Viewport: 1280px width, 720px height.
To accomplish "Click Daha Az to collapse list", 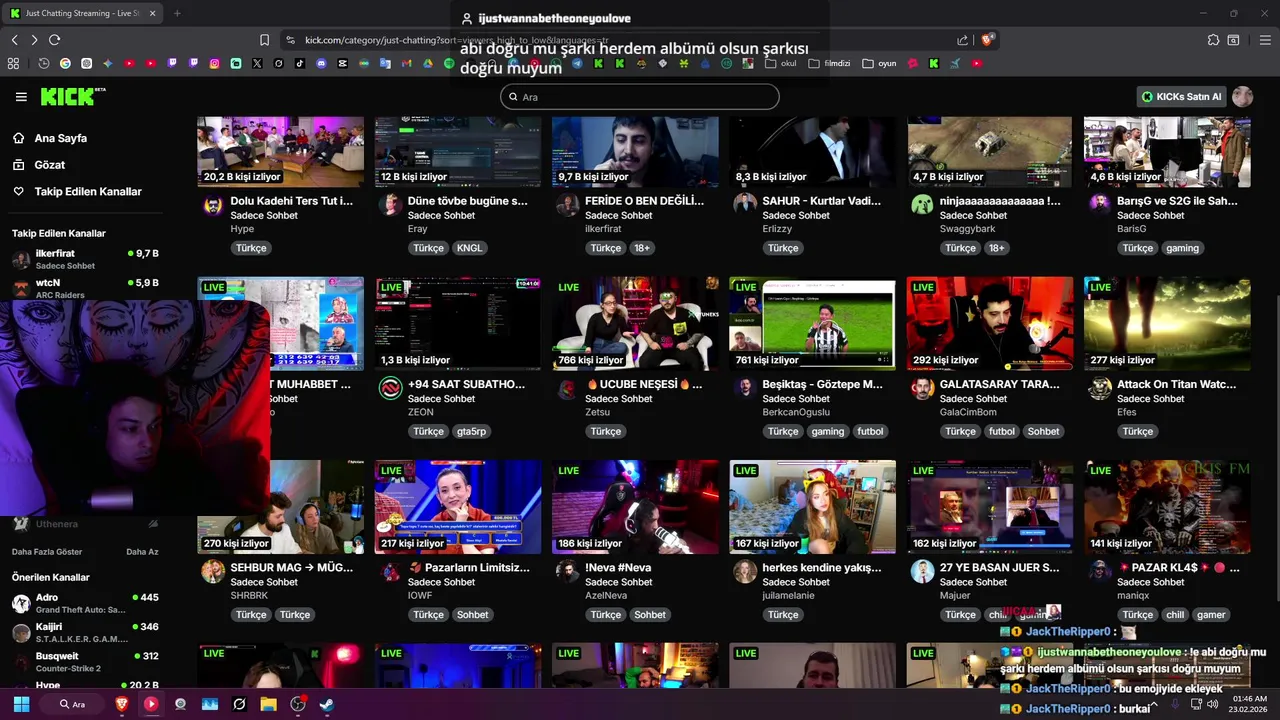I will pyautogui.click(x=142, y=552).
